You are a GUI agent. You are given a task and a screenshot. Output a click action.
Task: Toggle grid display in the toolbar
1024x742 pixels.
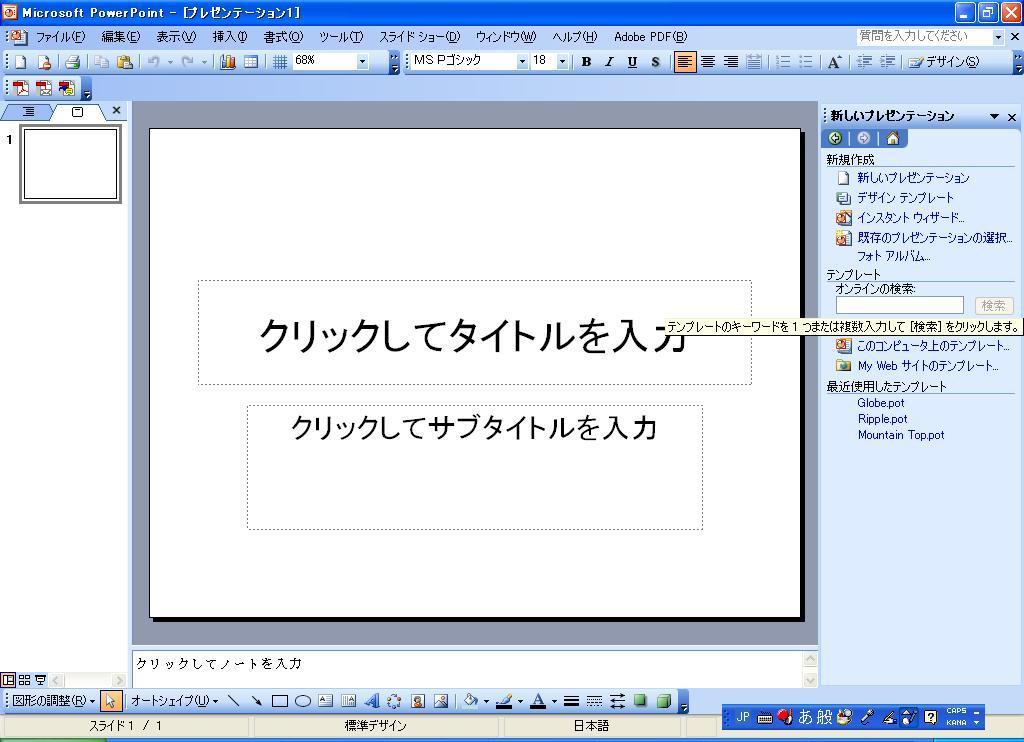280,62
